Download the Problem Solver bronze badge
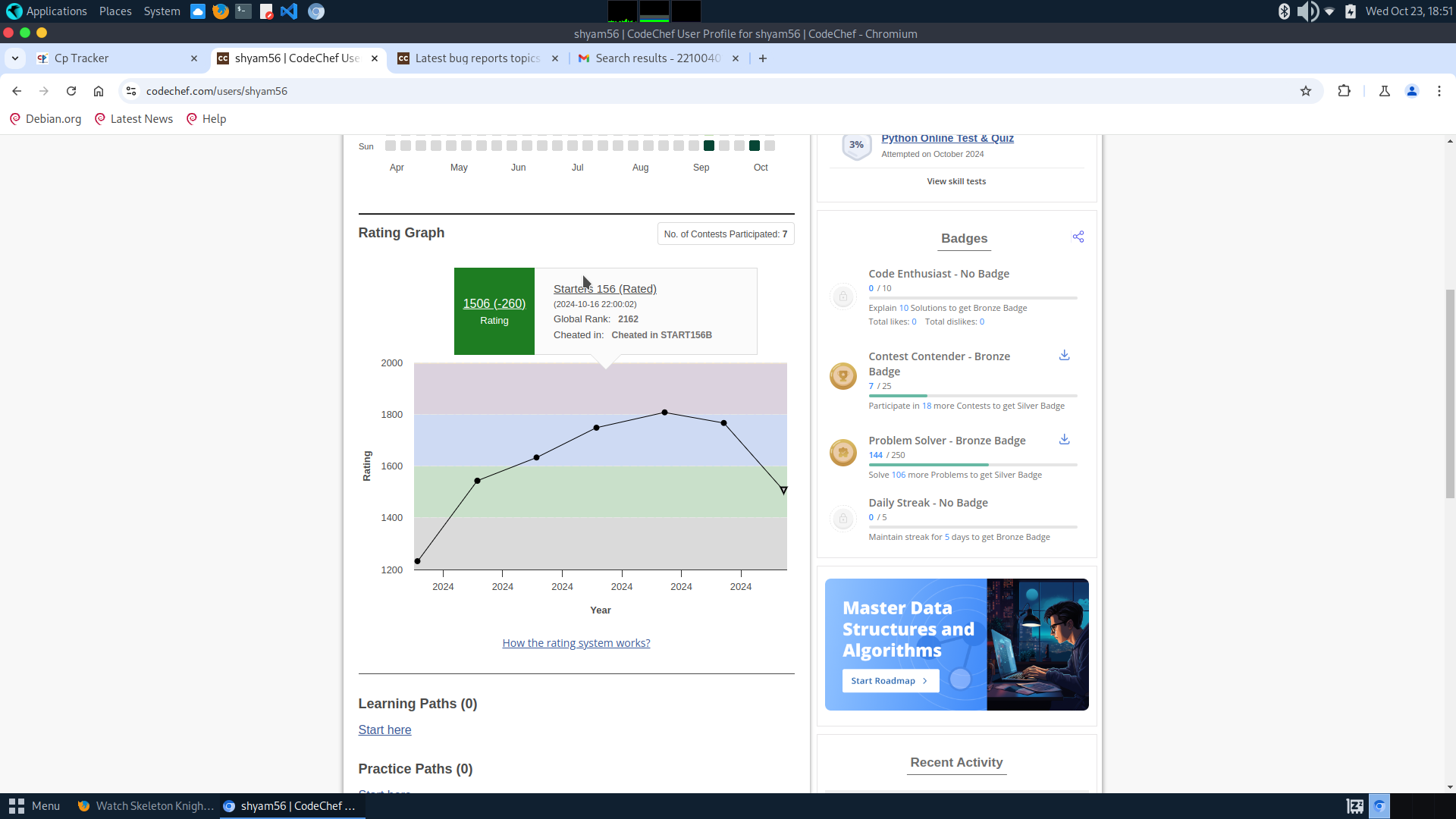This screenshot has width=1456, height=819. [1064, 439]
